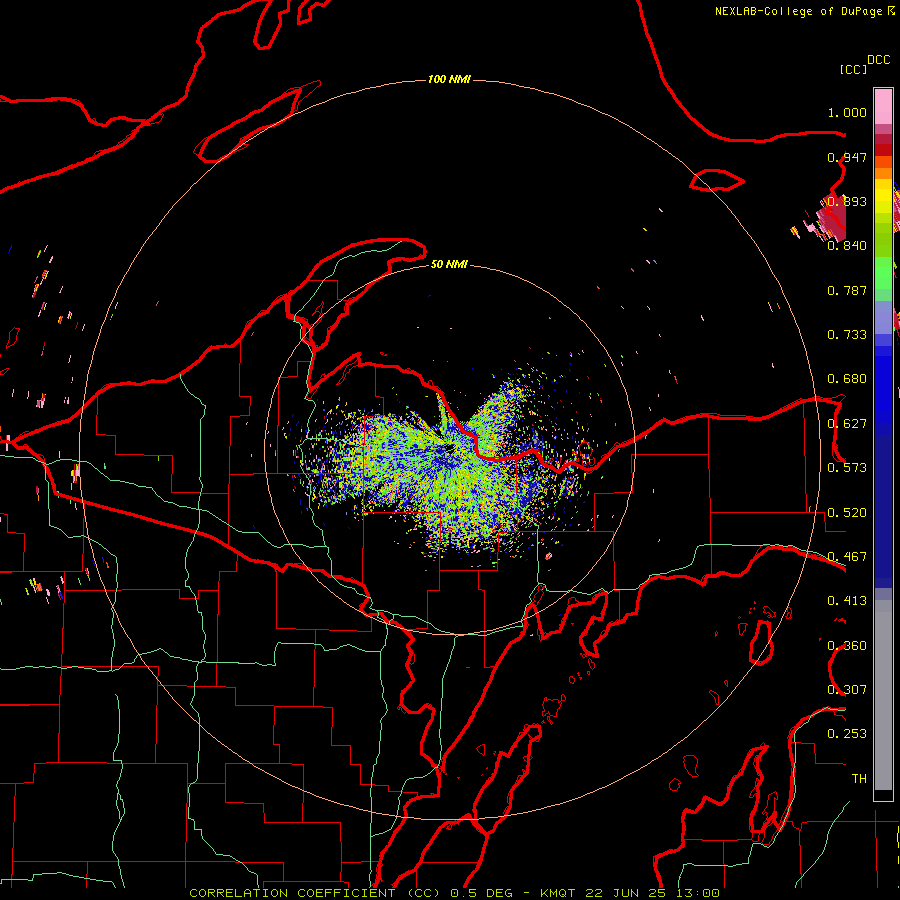The image size is (900, 900).
Task: Select the 0.680 legend value
Action: 847,379
